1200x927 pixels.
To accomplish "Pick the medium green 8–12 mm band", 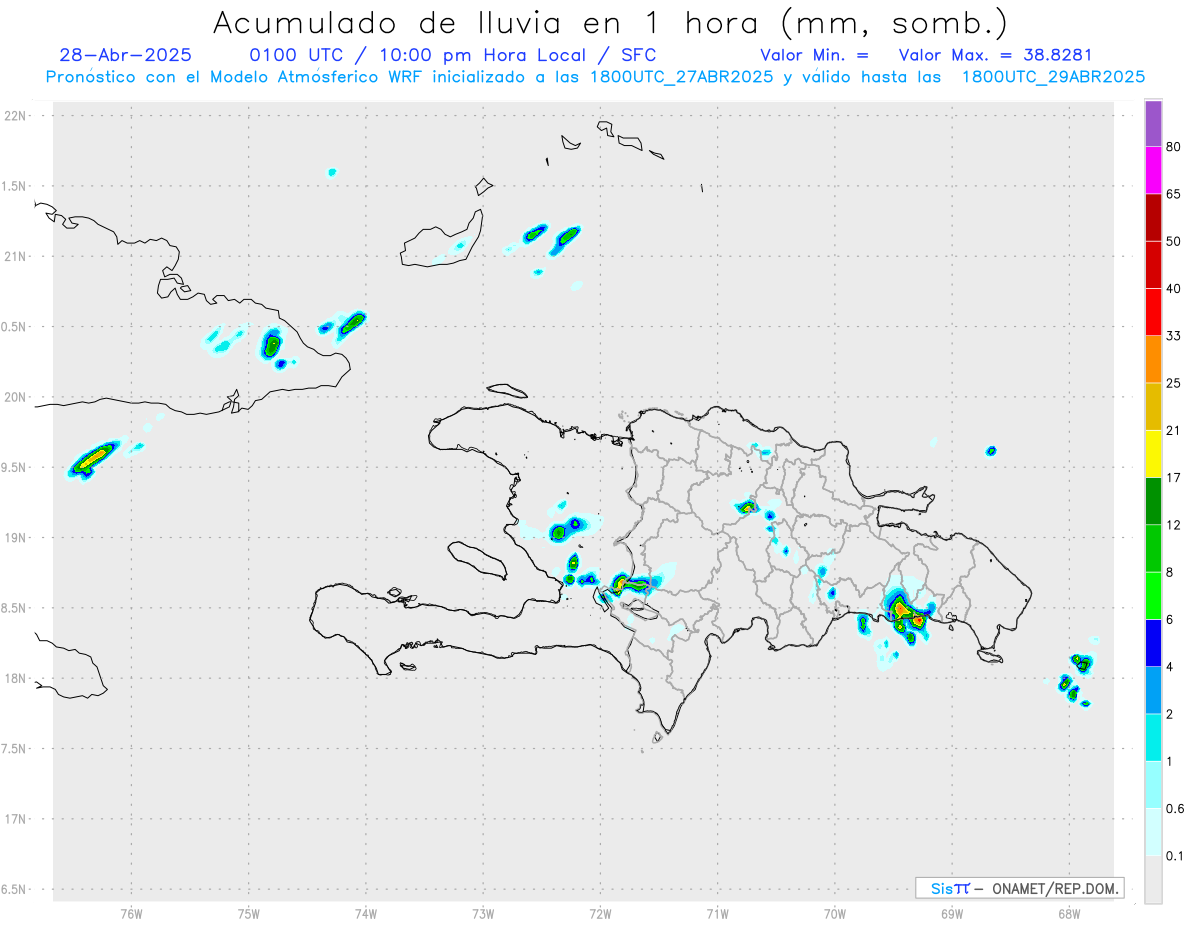I will [x=1153, y=548].
